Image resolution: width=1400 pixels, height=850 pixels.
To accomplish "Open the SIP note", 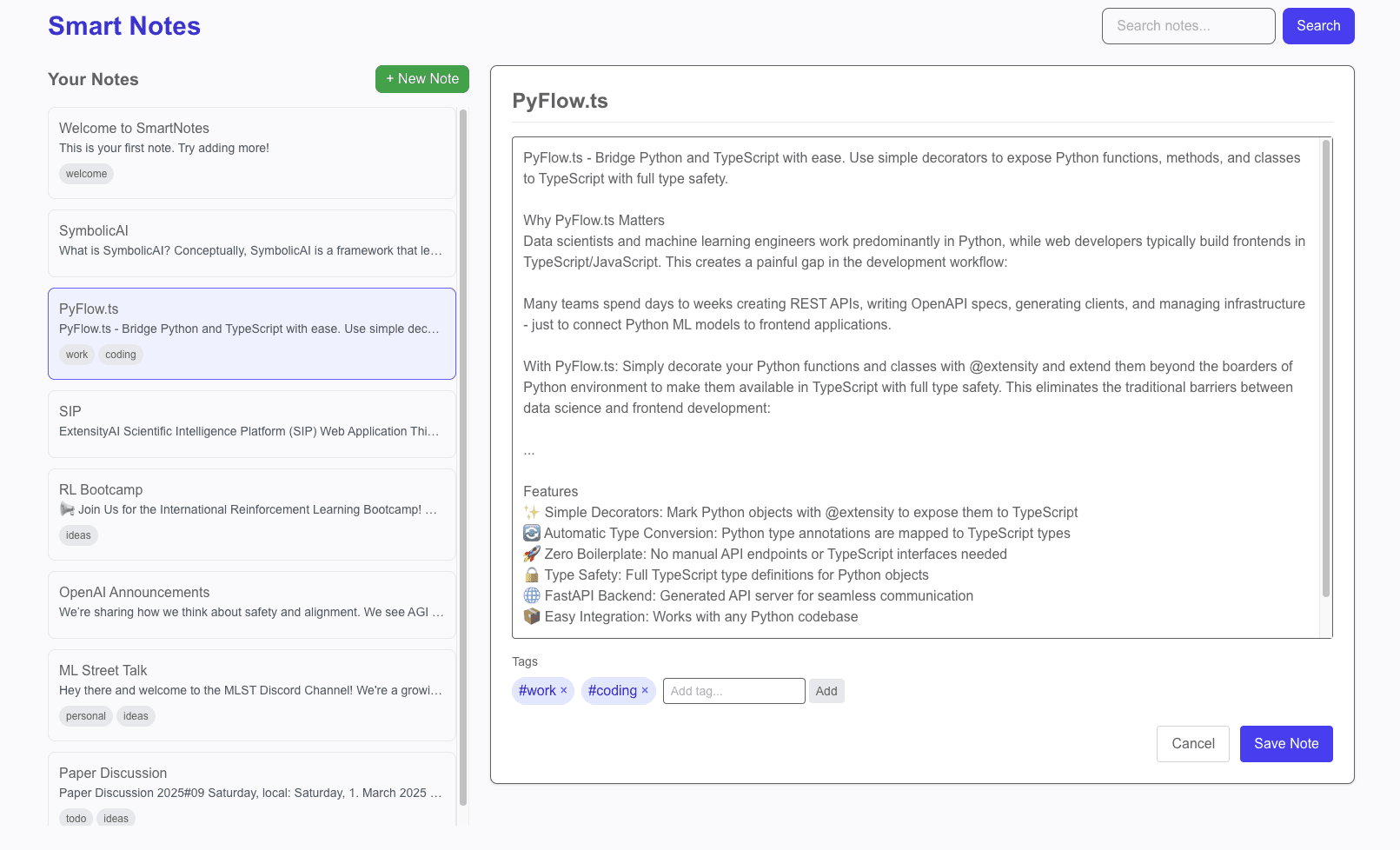I will coord(252,424).
